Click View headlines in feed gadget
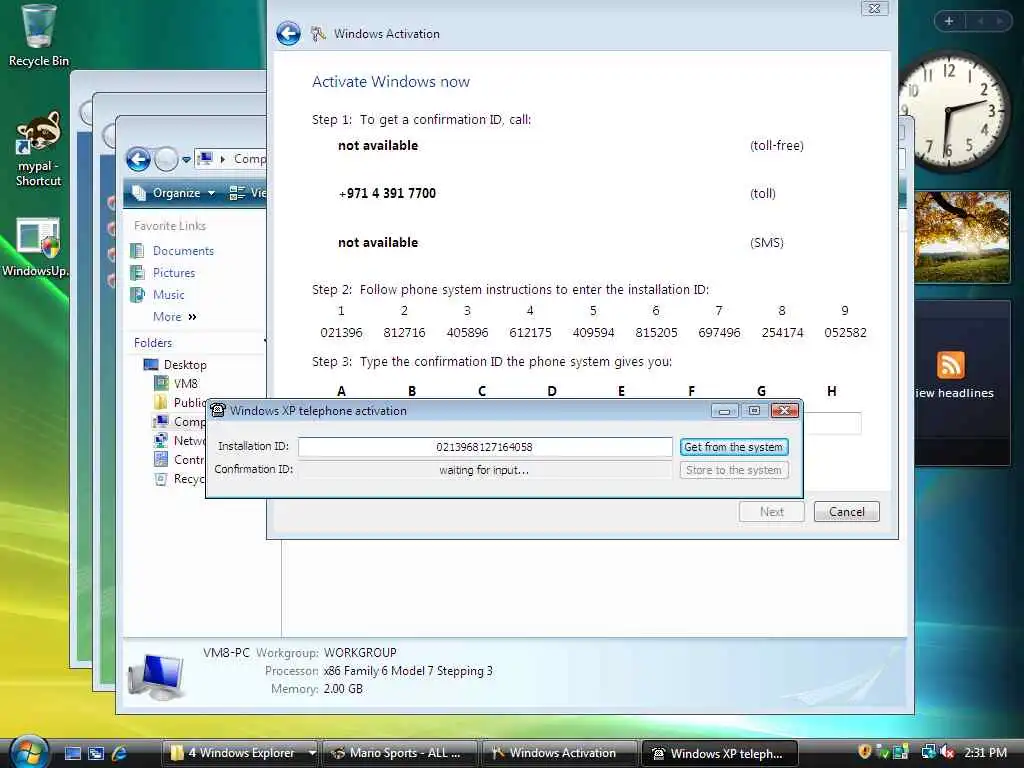Image resolution: width=1024 pixels, height=768 pixels. point(954,393)
